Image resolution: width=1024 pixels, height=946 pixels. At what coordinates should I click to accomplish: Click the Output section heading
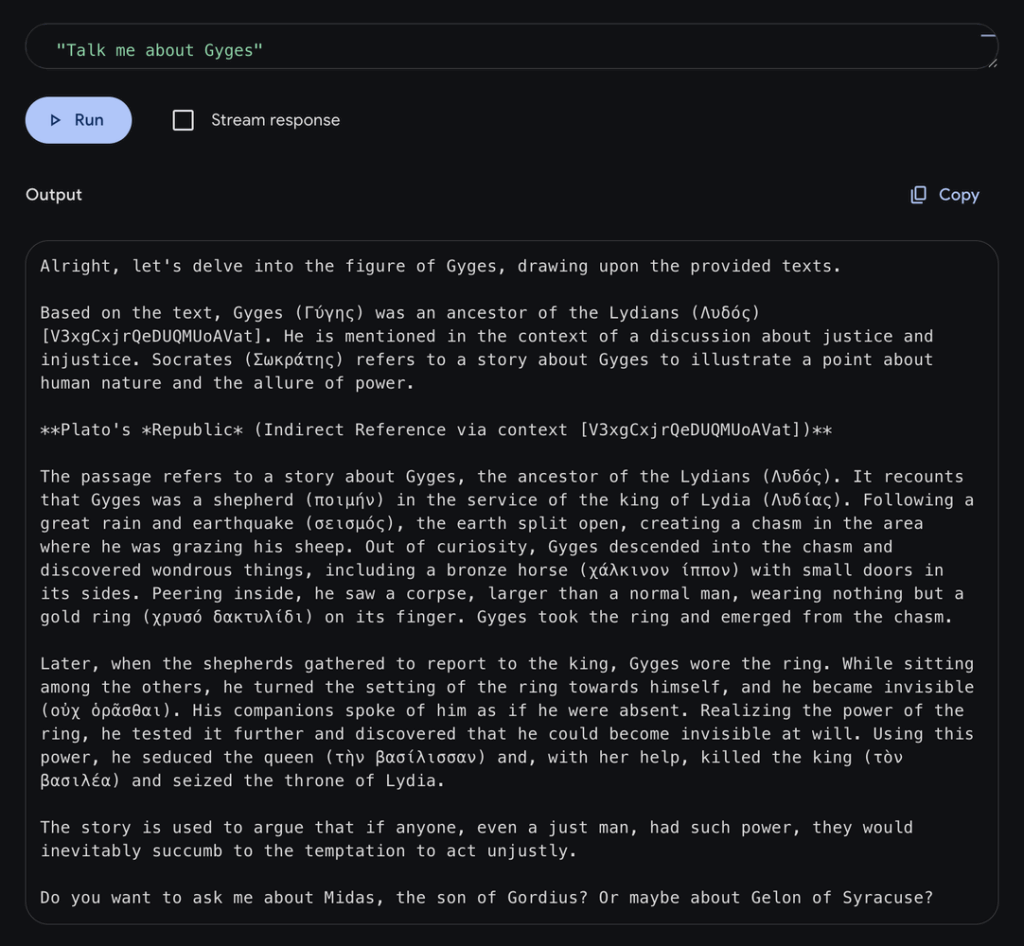54,195
